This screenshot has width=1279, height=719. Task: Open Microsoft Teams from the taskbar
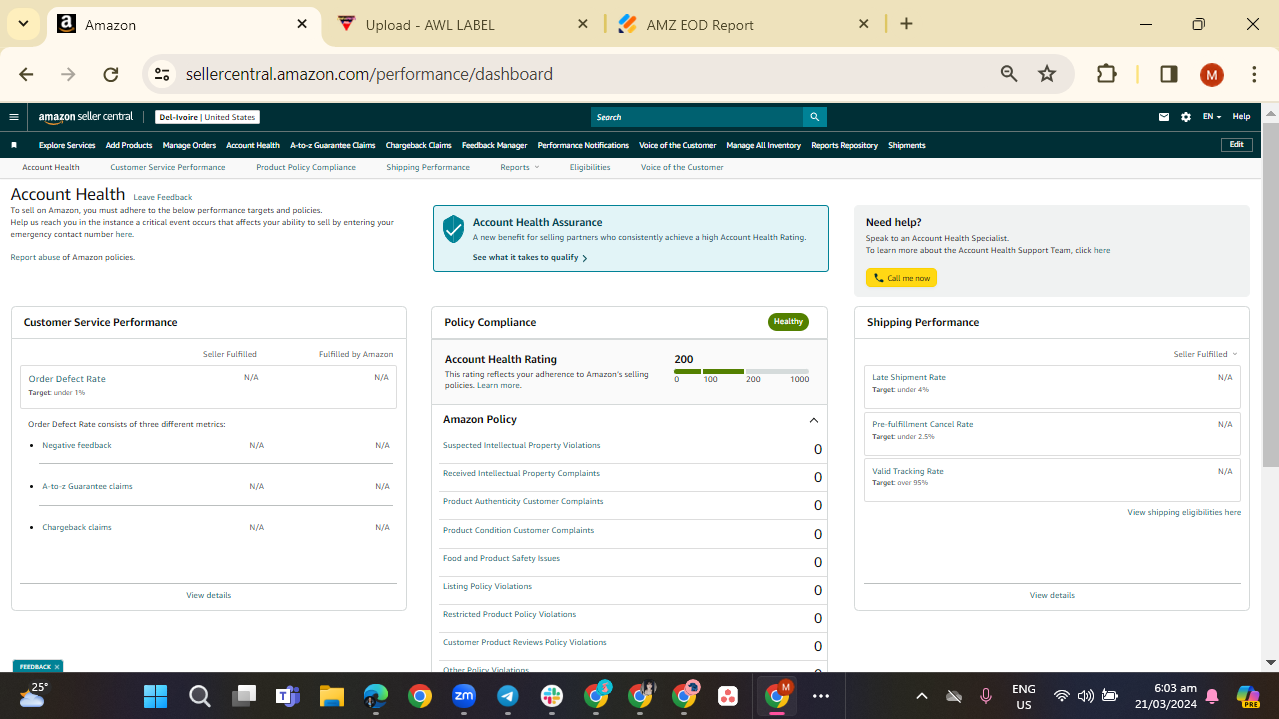pyautogui.click(x=288, y=696)
